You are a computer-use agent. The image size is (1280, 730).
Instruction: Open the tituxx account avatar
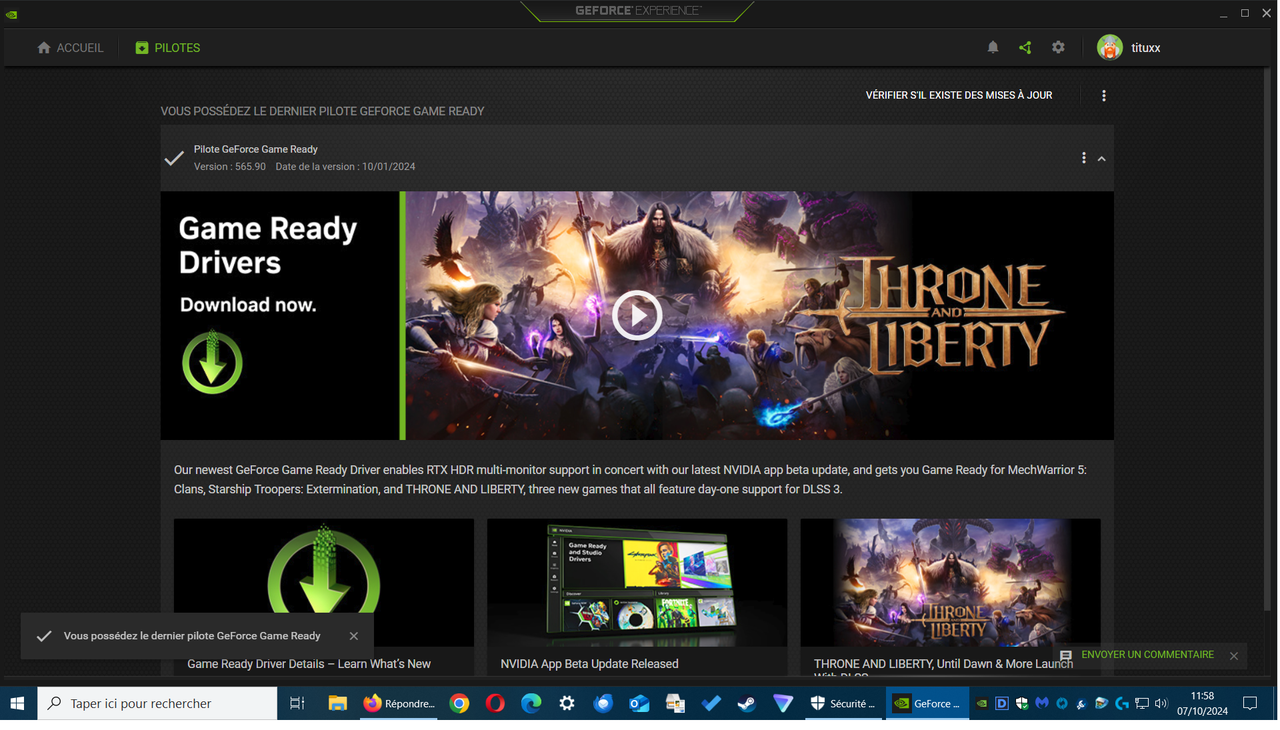click(x=1110, y=47)
